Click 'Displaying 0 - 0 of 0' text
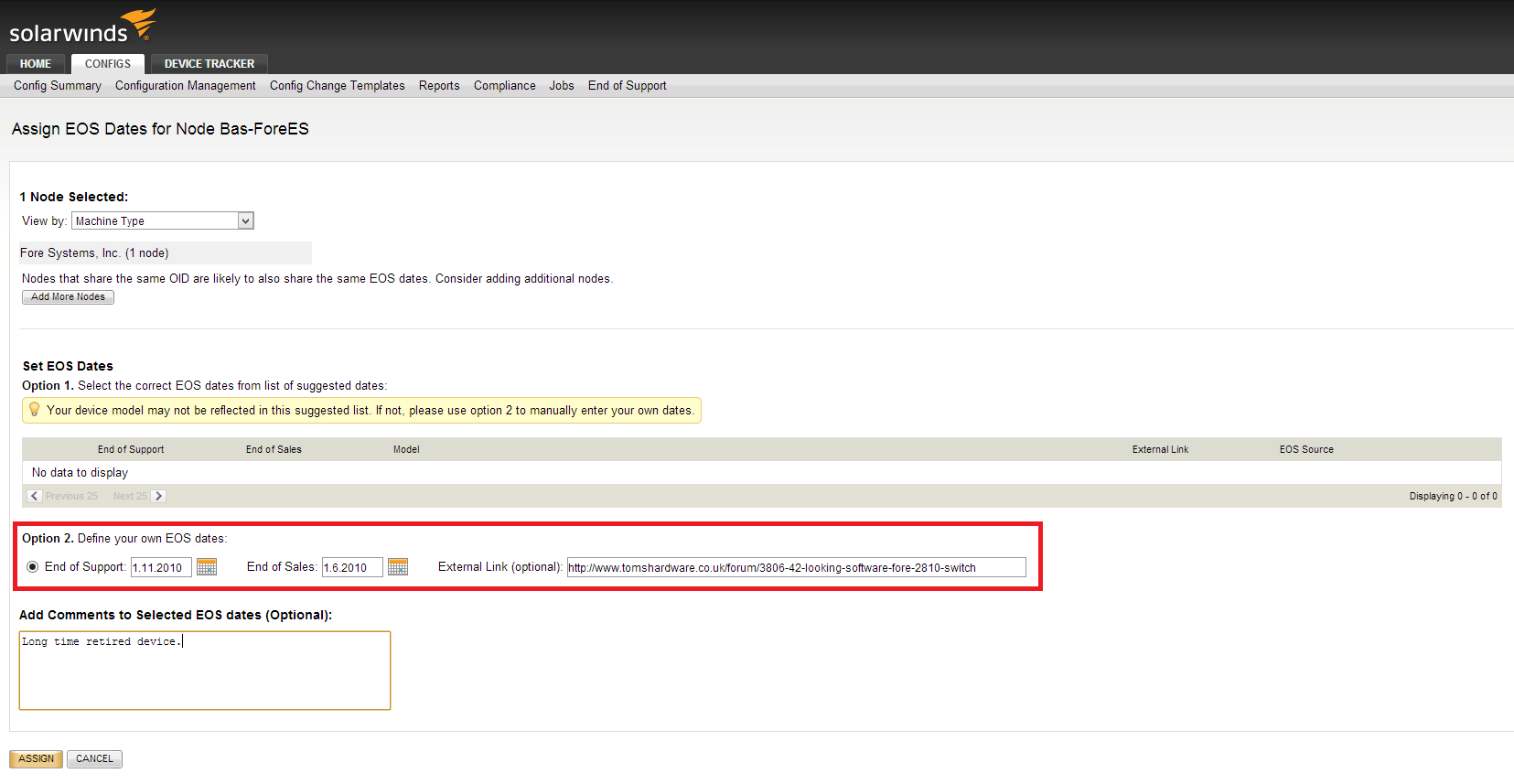 (x=1453, y=496)
